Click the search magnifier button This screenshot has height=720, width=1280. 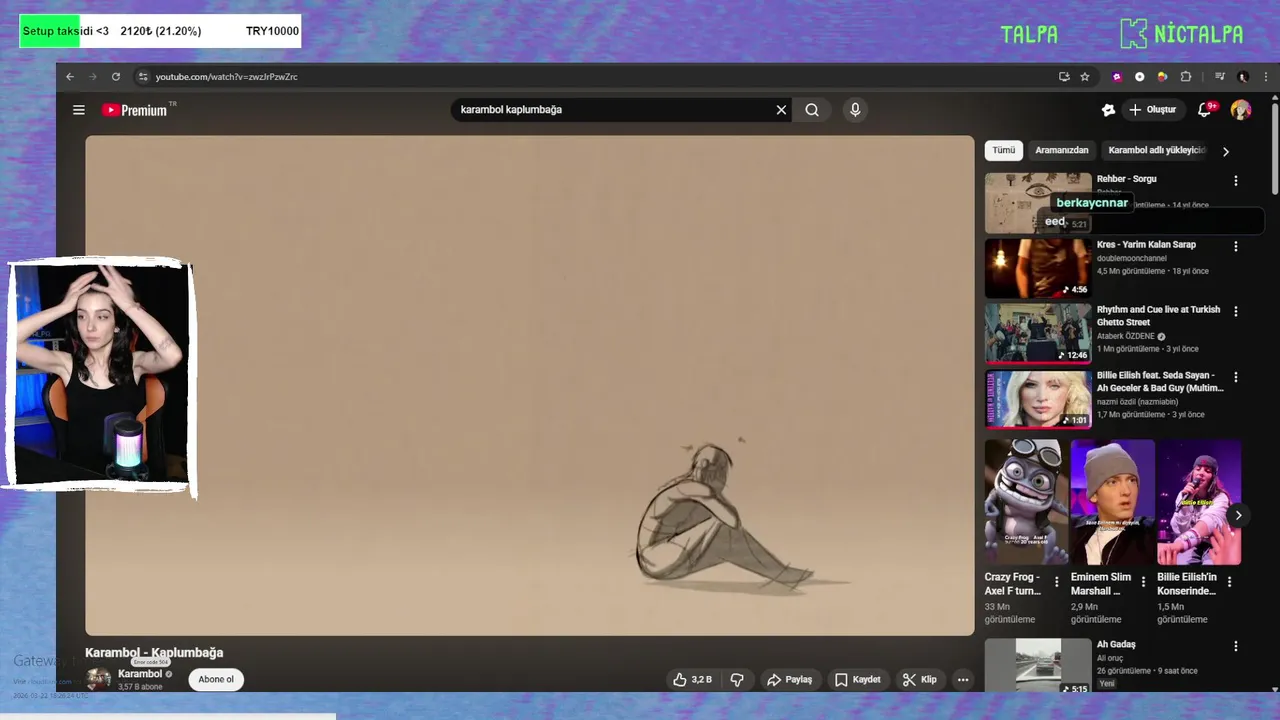812,110
